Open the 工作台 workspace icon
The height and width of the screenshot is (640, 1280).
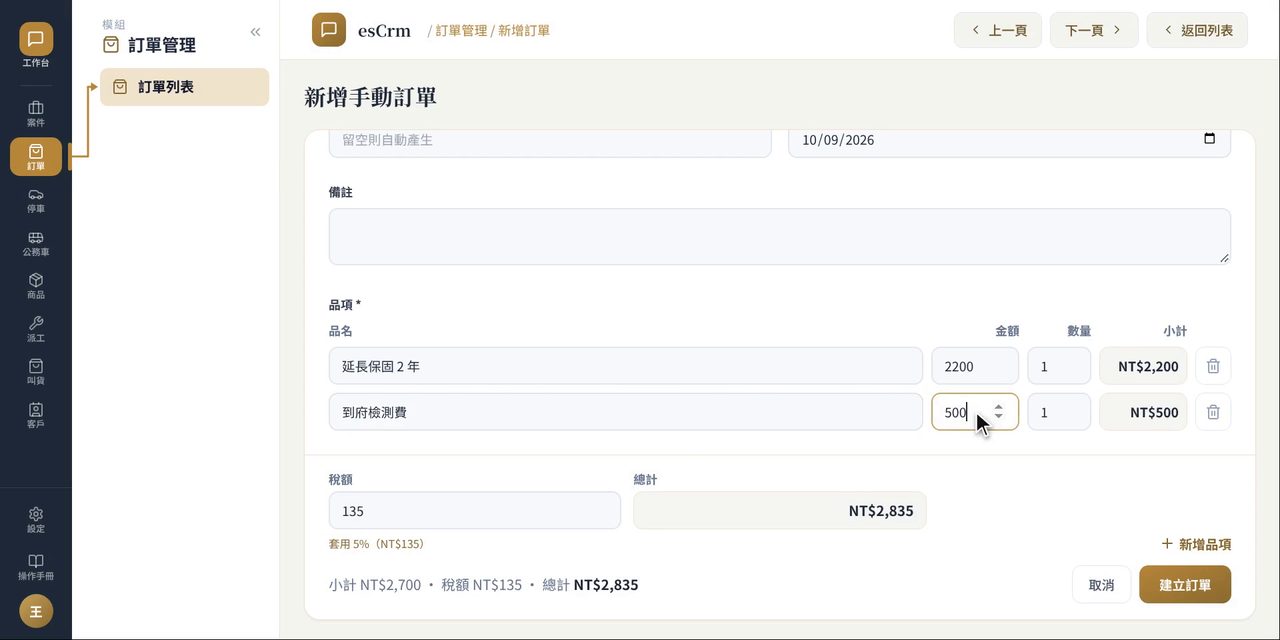(36, 45)
